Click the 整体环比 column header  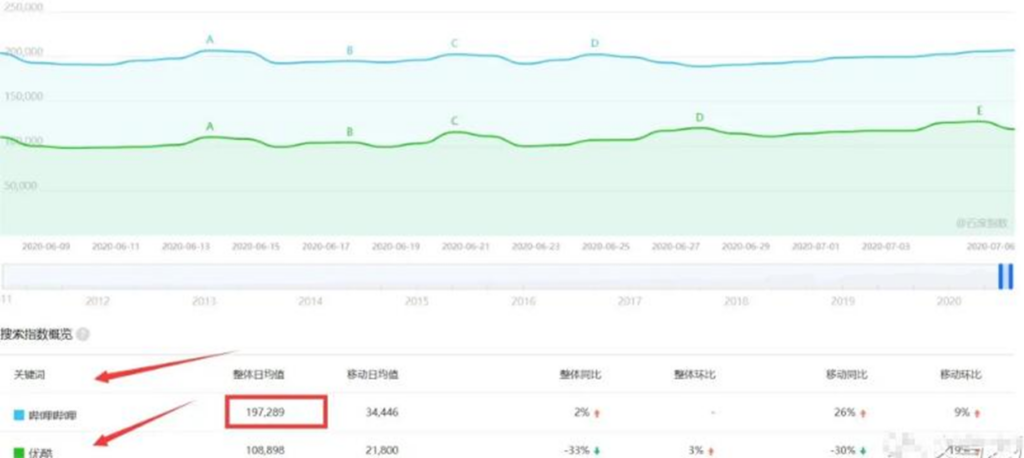point(695,375)
